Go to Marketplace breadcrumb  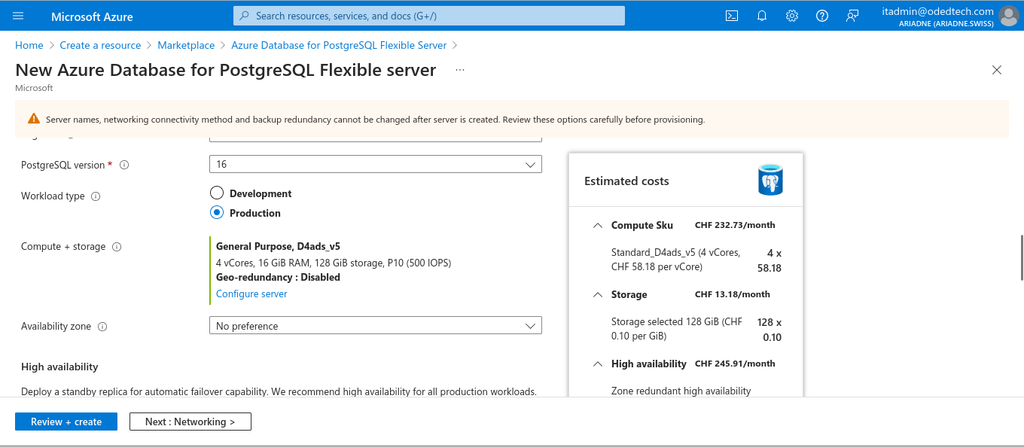(x=186, y=45)
